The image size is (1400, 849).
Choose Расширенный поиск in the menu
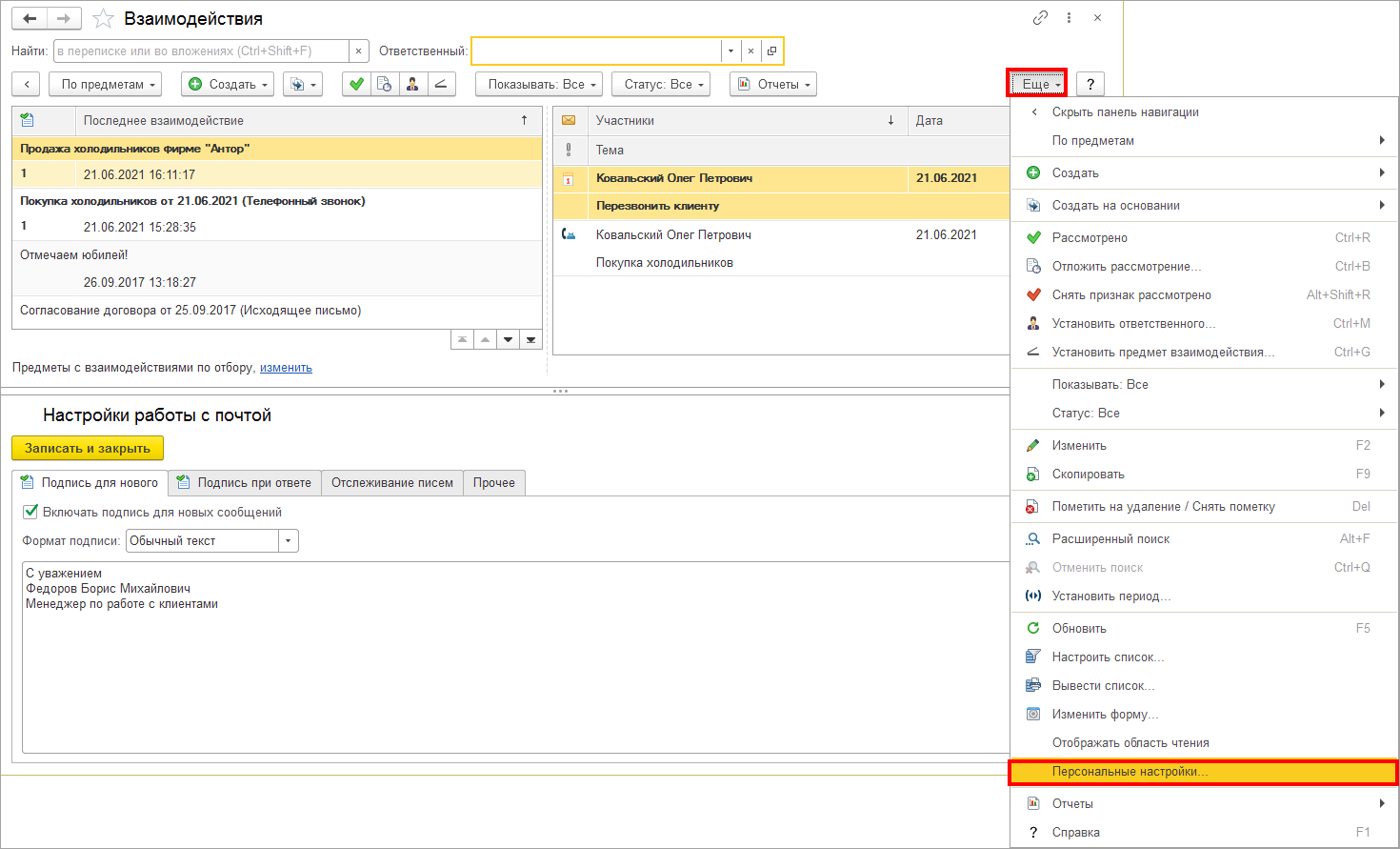click(1204, 539)
